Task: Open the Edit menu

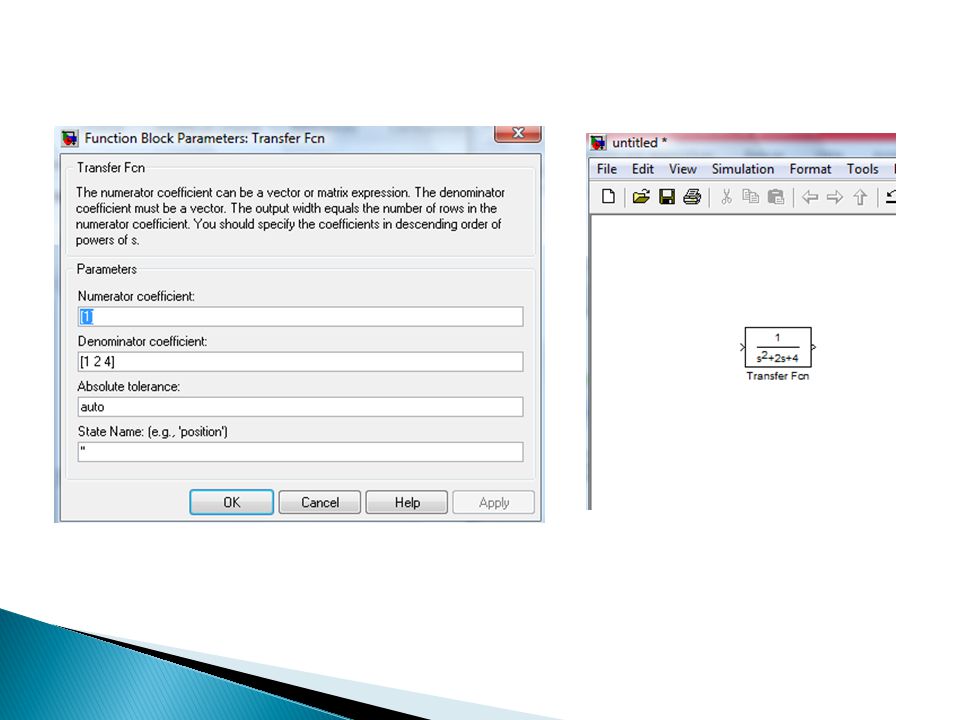Action: coord(643,169)
